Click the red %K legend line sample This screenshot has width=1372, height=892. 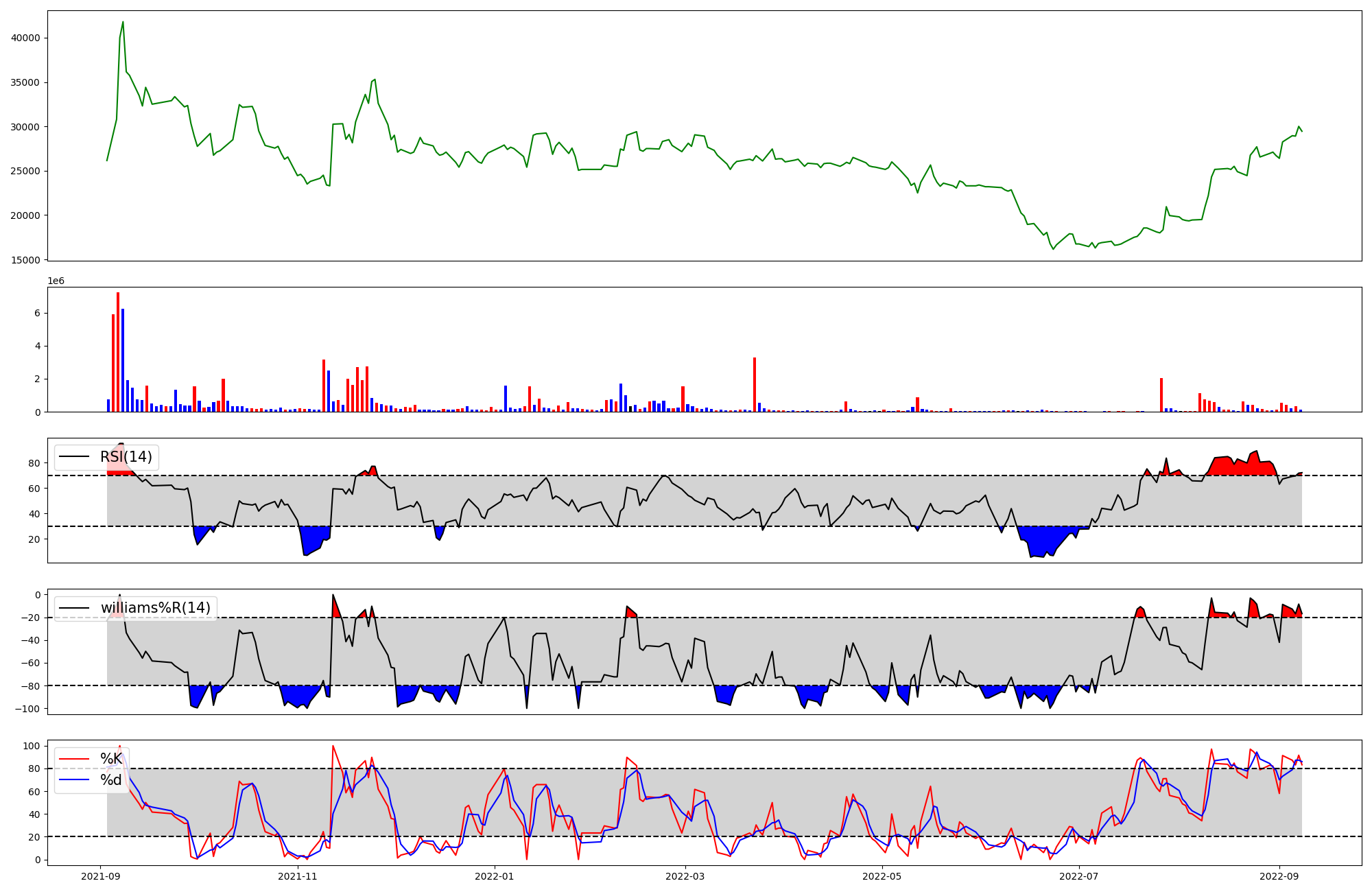pos(75,759)
